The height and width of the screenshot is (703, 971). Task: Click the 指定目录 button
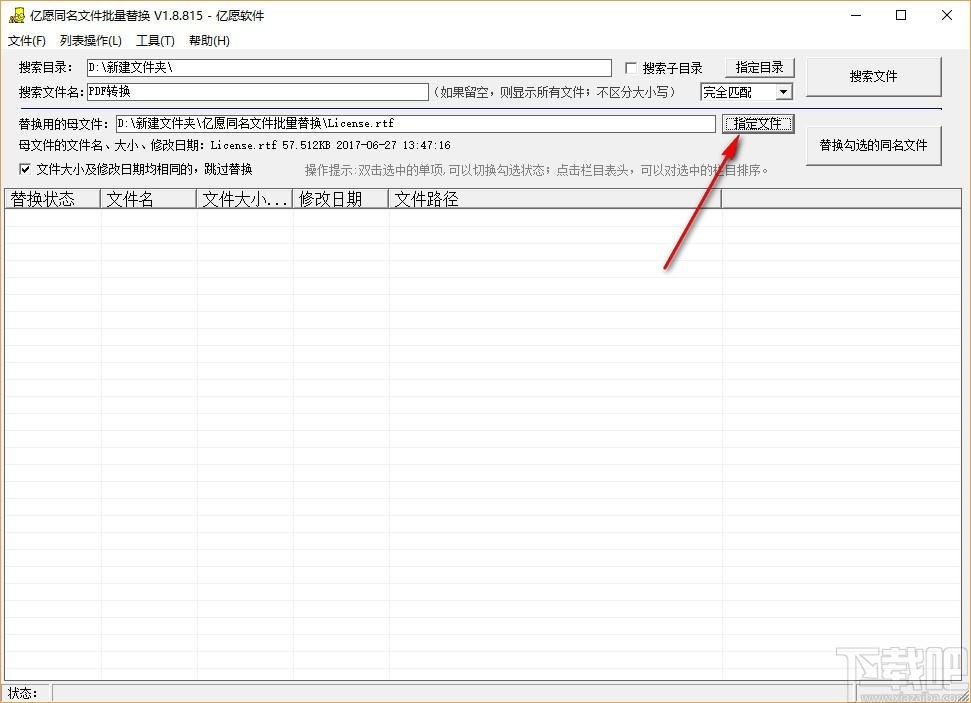(x=759, y=68)
